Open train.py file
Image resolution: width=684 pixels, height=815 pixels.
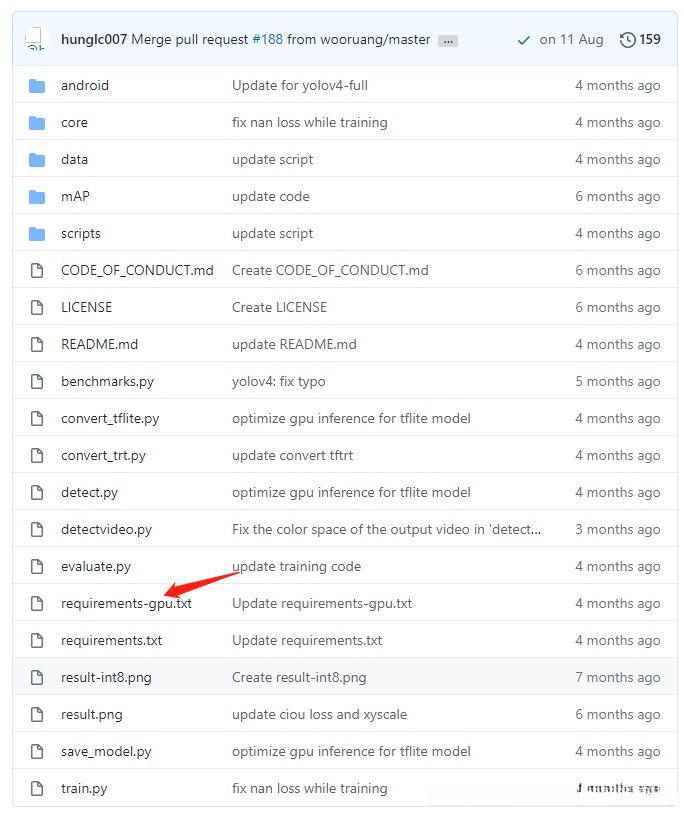coord(84,788)
